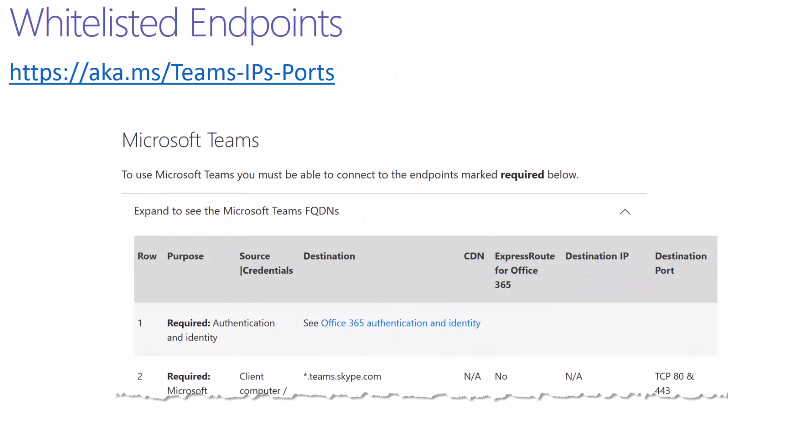The image size is (793, 434).
Task: Click the Purpose column header
Action: tap(185, 256)
